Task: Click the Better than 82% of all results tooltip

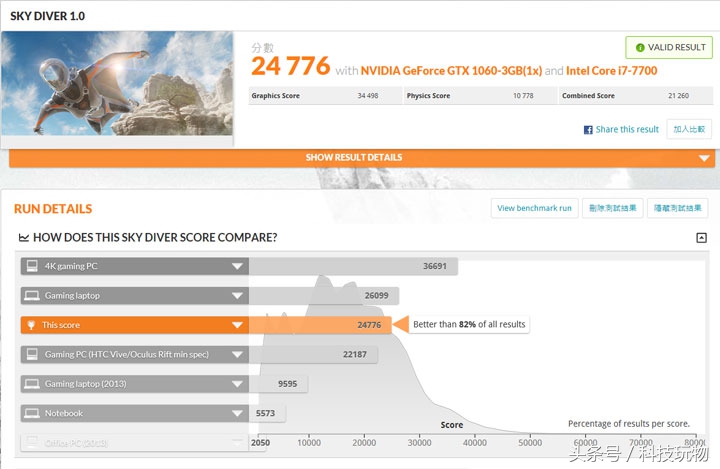Action: tap(469, 324)
